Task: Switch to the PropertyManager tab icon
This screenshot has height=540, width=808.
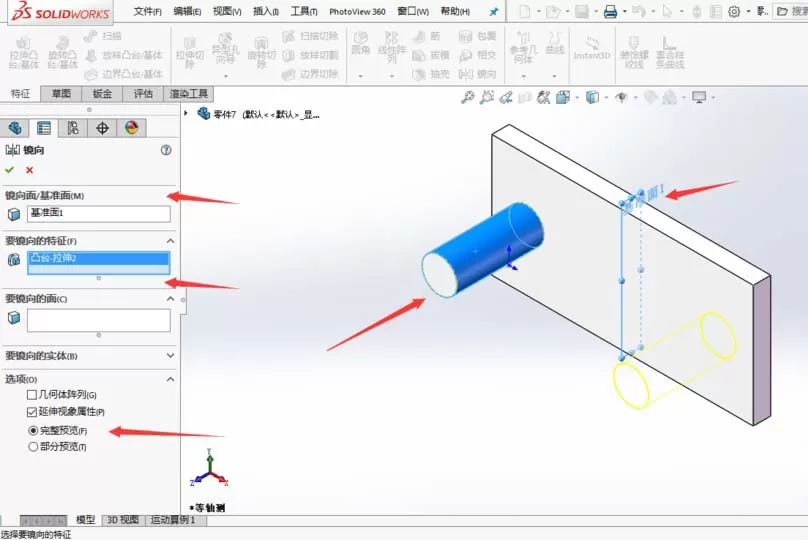Action: tap(44, 128)
